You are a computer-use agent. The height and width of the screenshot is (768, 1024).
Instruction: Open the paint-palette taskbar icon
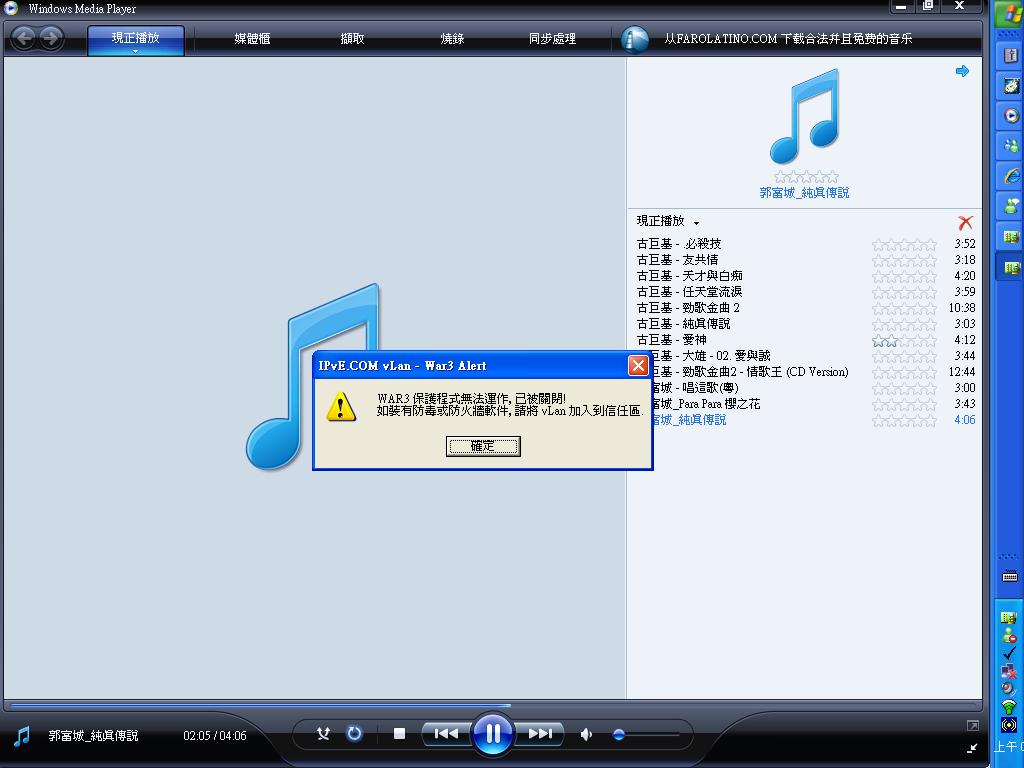coord(1011,86)
